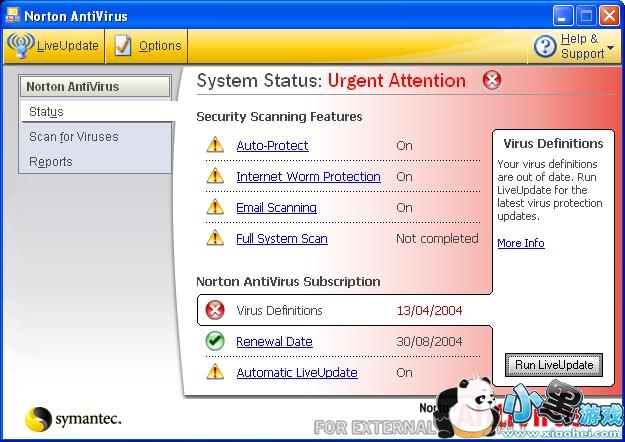Screen dimensions: 625x442
Task: Click the 13/04/2004 virus definitions date
Action: (x=429, y=310)
